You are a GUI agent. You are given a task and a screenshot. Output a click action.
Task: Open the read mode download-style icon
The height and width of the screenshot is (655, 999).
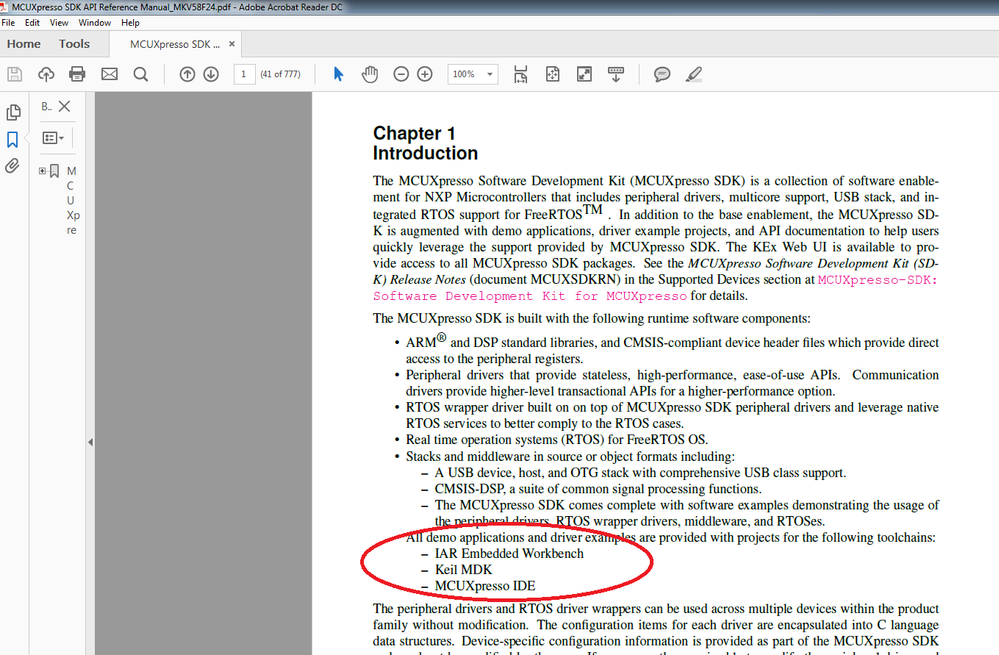pos(615,74)
